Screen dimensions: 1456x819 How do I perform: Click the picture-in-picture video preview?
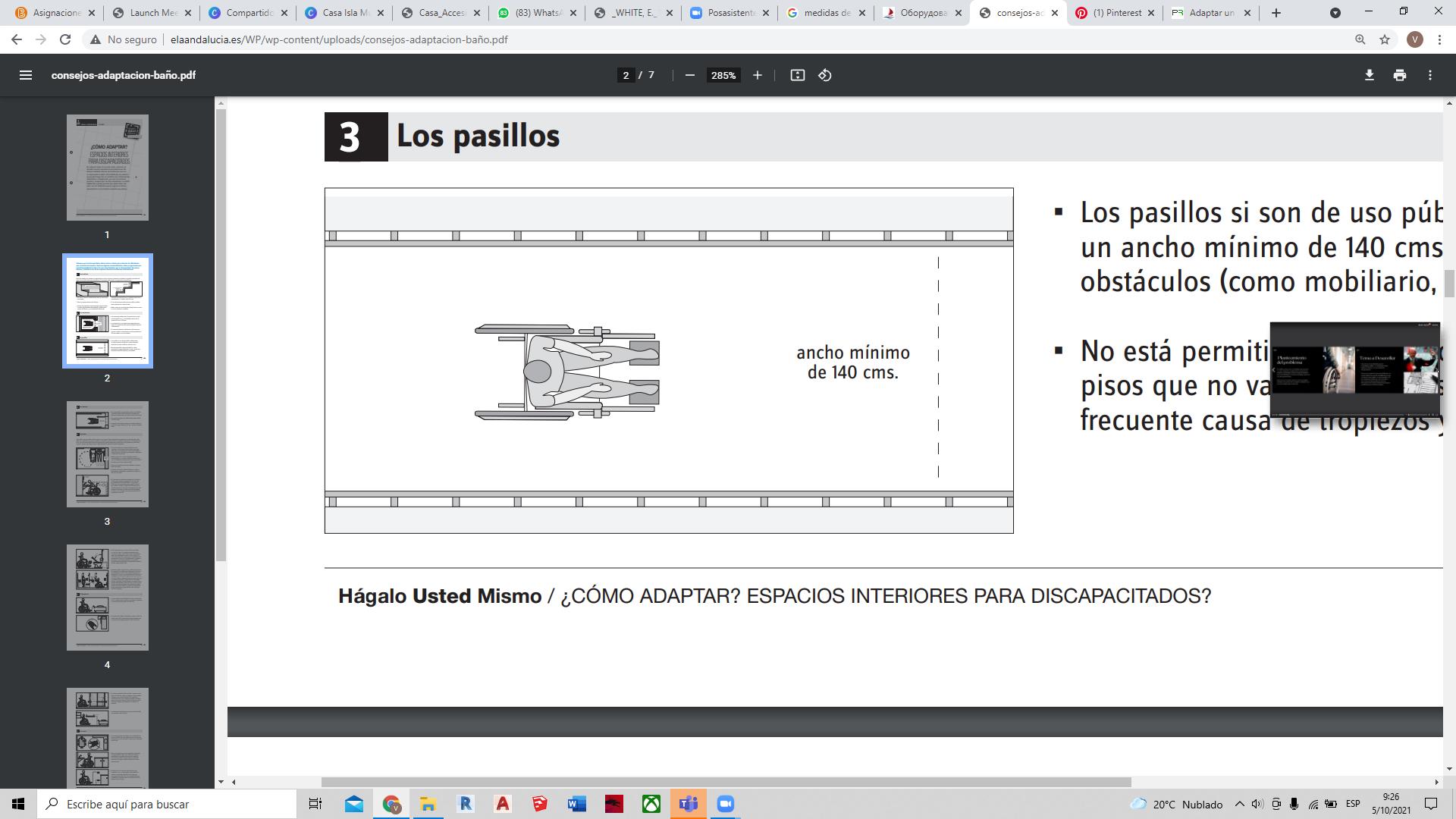(x=1355, y=369)
